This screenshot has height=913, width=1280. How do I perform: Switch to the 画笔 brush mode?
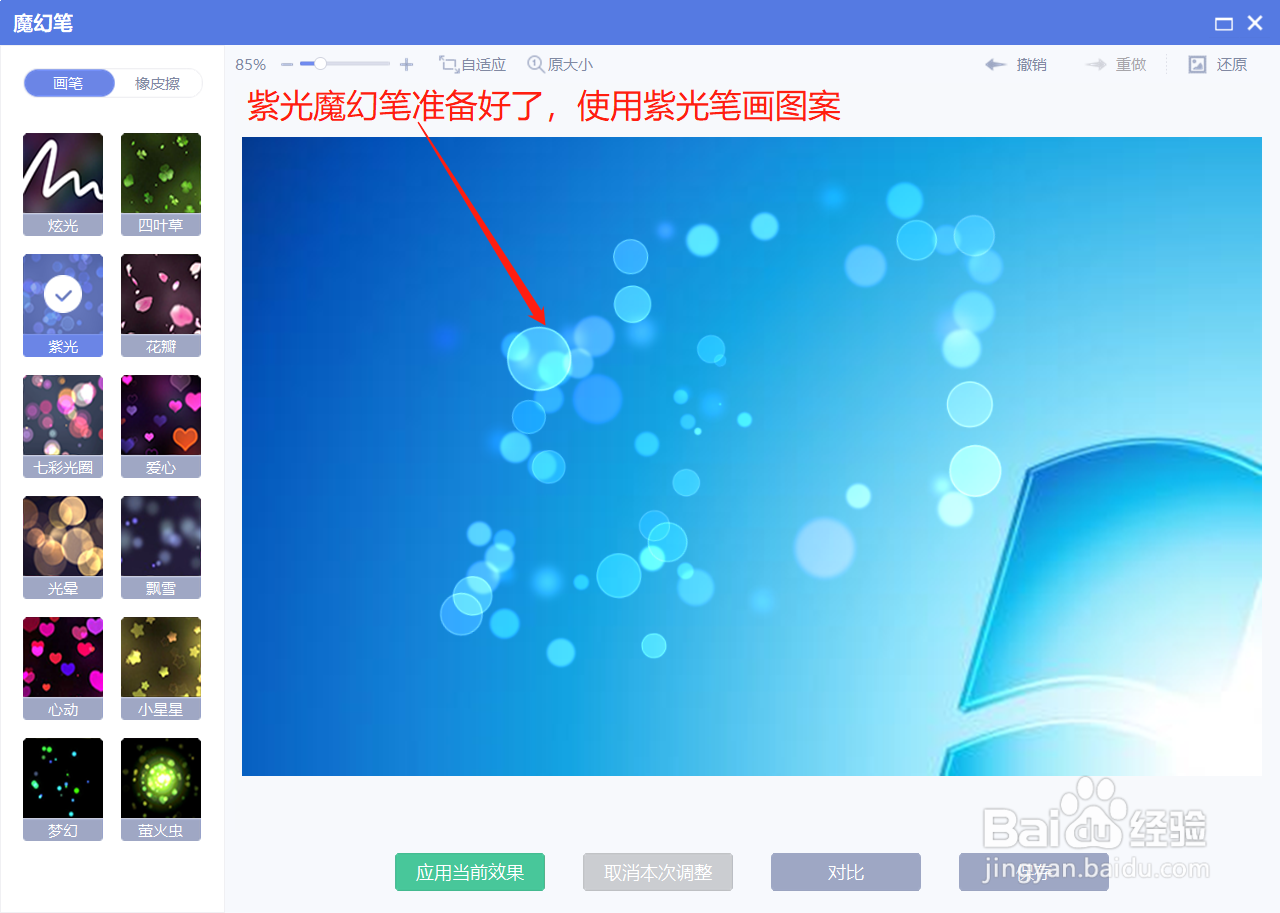point(69,83)
